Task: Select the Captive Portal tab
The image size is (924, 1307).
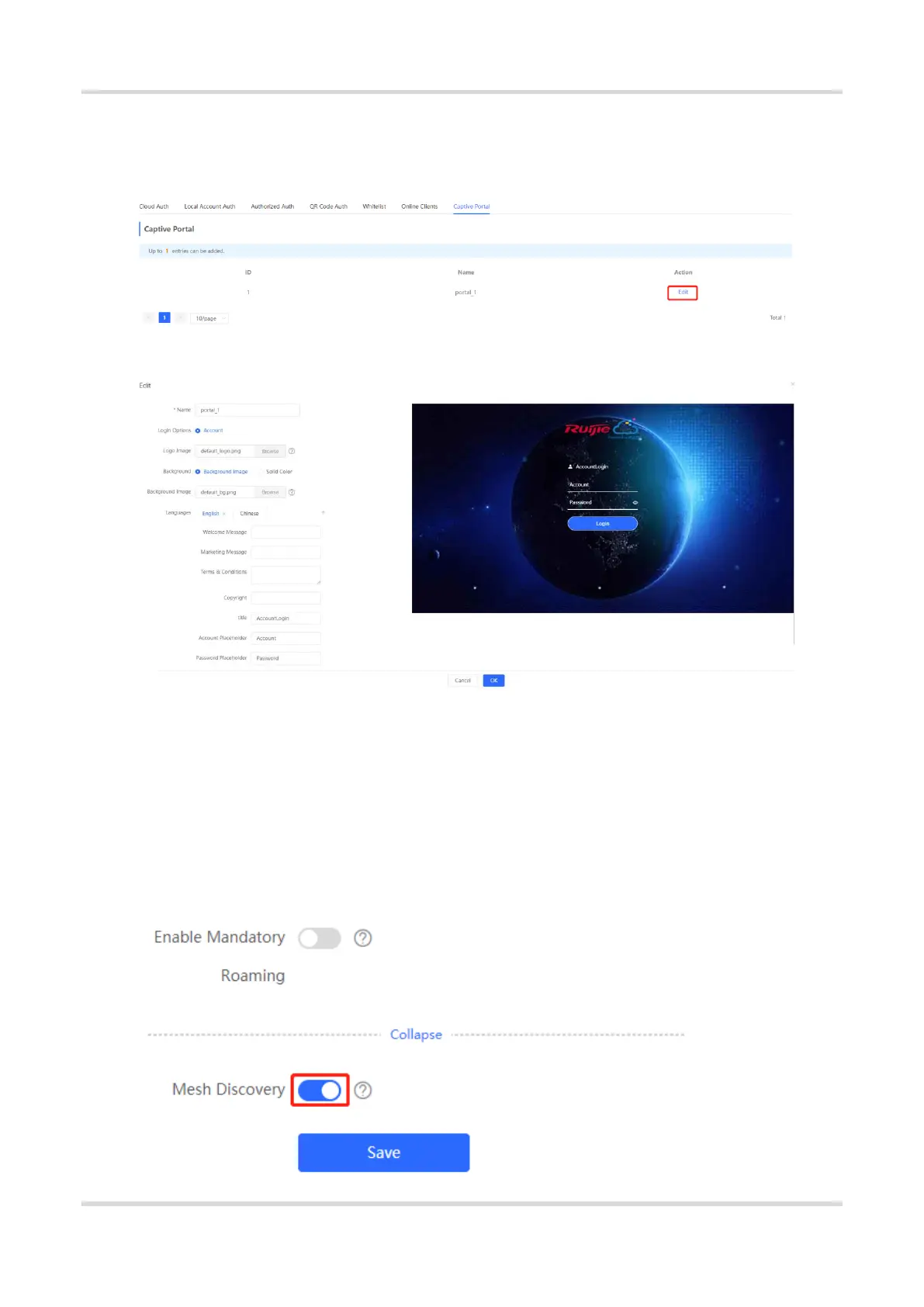Action: click(x=472, y=206)
